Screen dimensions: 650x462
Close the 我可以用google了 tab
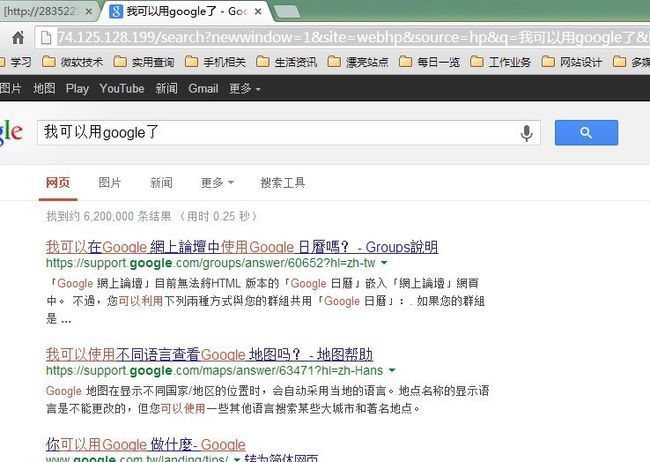[258, 12]
